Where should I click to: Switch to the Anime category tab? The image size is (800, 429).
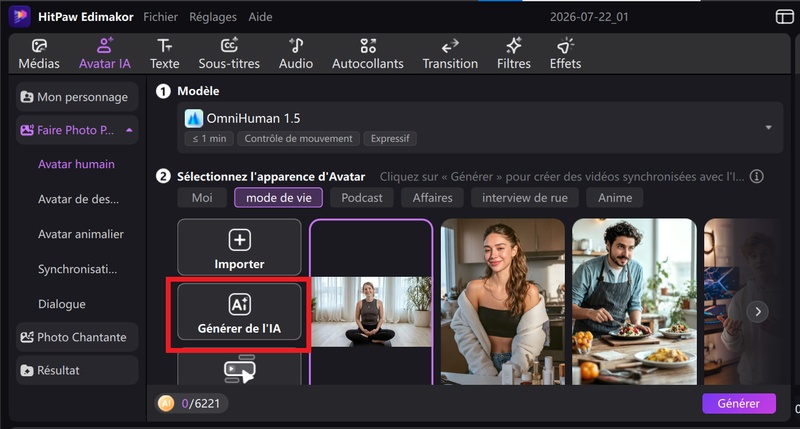pyautogui.click(x=615, y=198)
